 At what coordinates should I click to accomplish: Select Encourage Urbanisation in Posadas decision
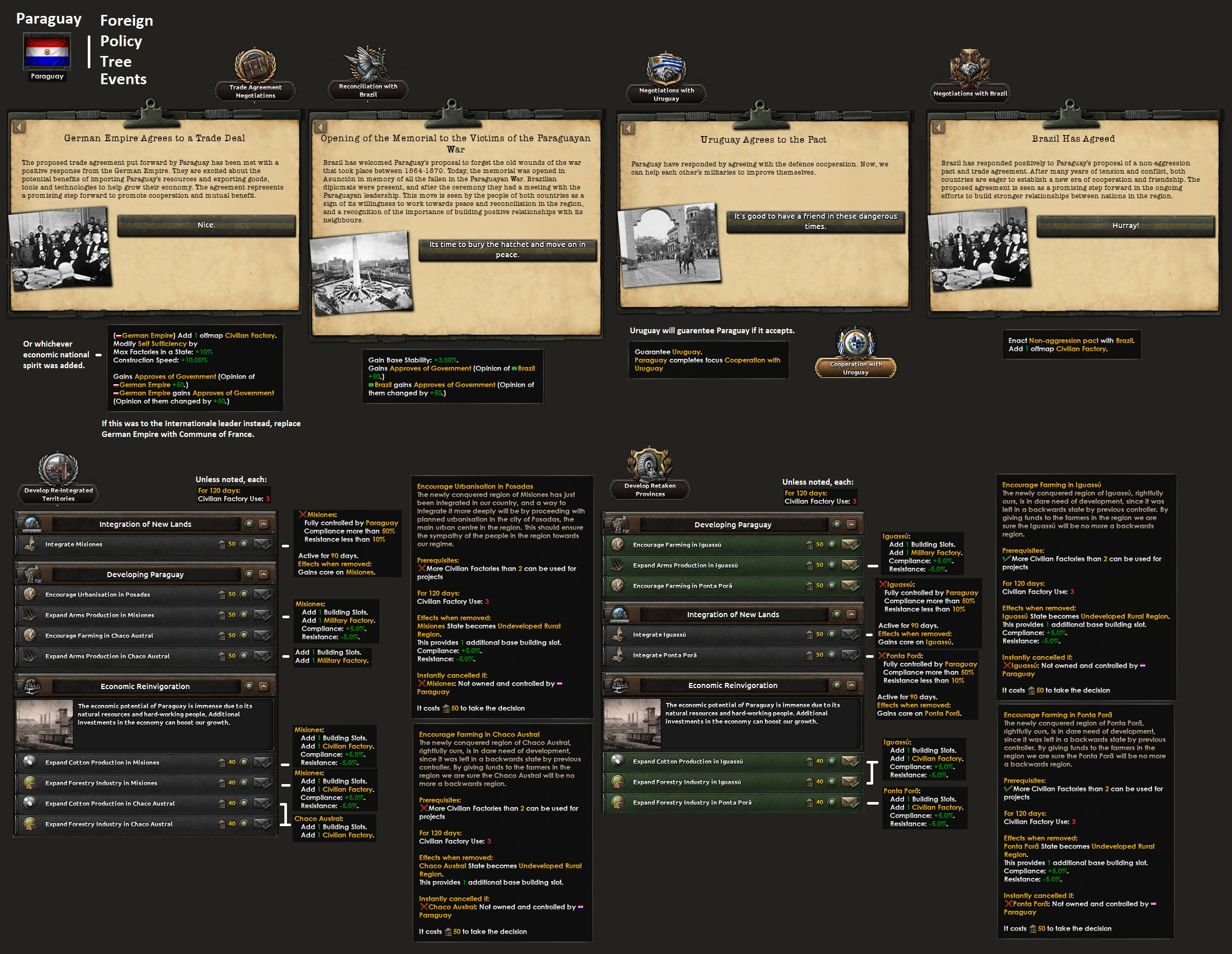98,595
